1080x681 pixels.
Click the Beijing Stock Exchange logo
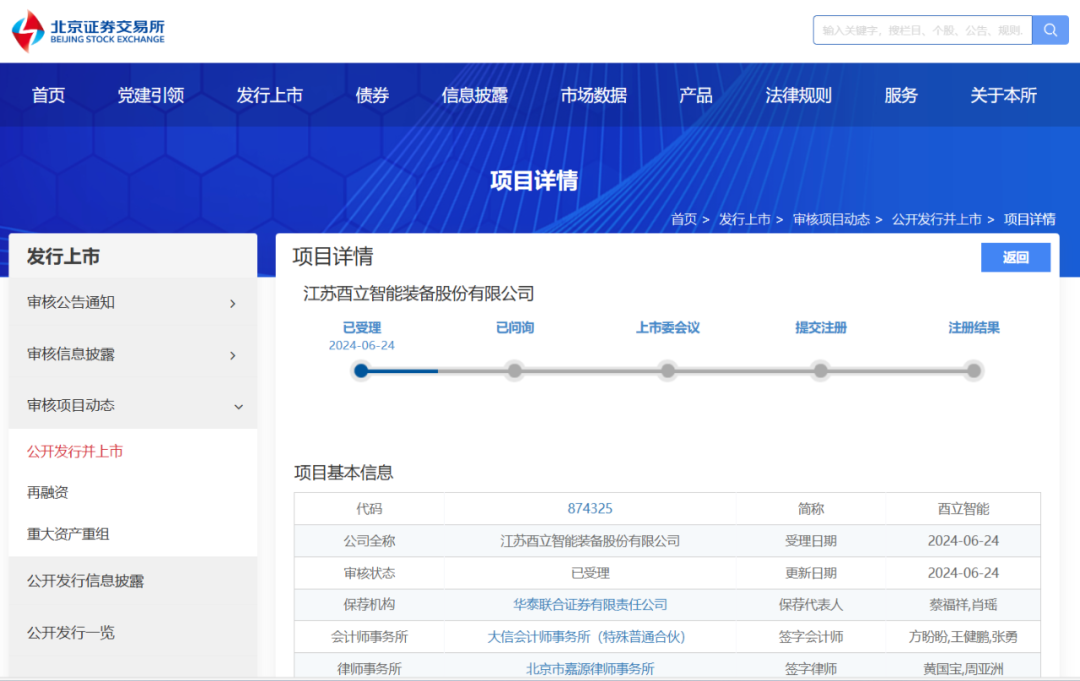[88, 31]
